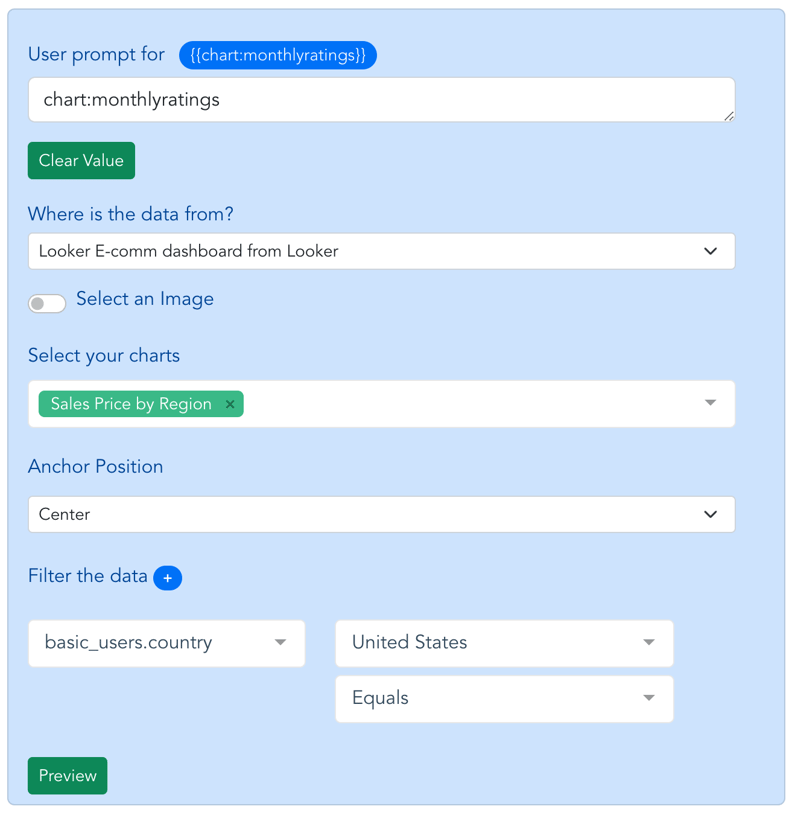
Task: Click the chevron on the data source selector
Action: coord(712,251)
